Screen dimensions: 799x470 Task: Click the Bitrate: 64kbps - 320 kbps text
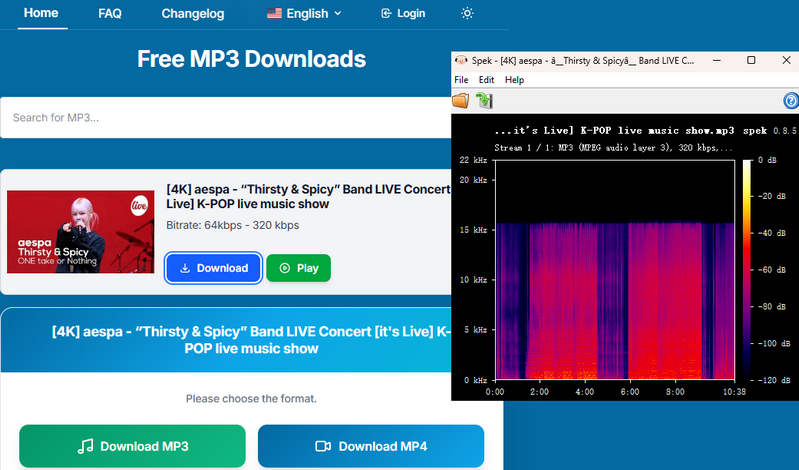(x=232, y=225)
